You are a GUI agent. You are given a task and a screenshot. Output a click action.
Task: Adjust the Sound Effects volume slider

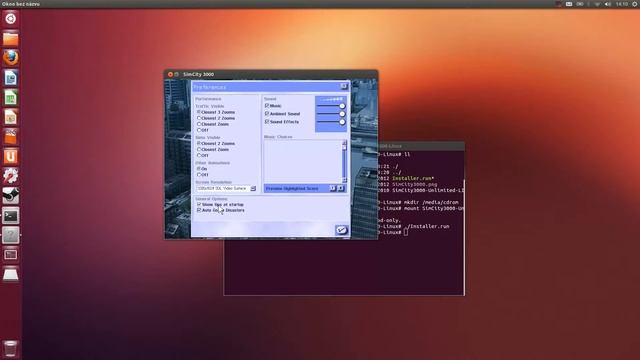[342, 122]
